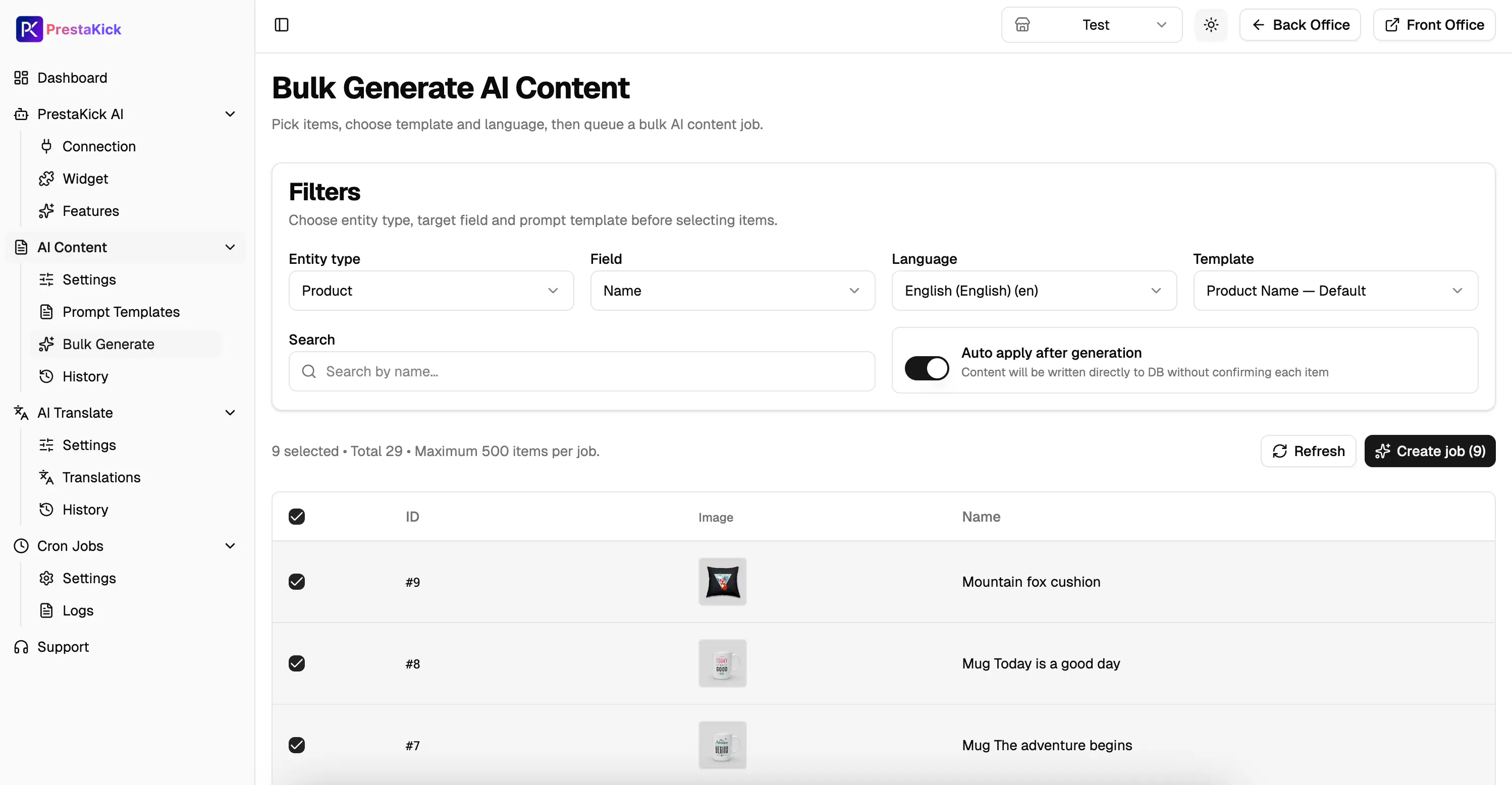Click the AI Content document icon

coord(21,247)
